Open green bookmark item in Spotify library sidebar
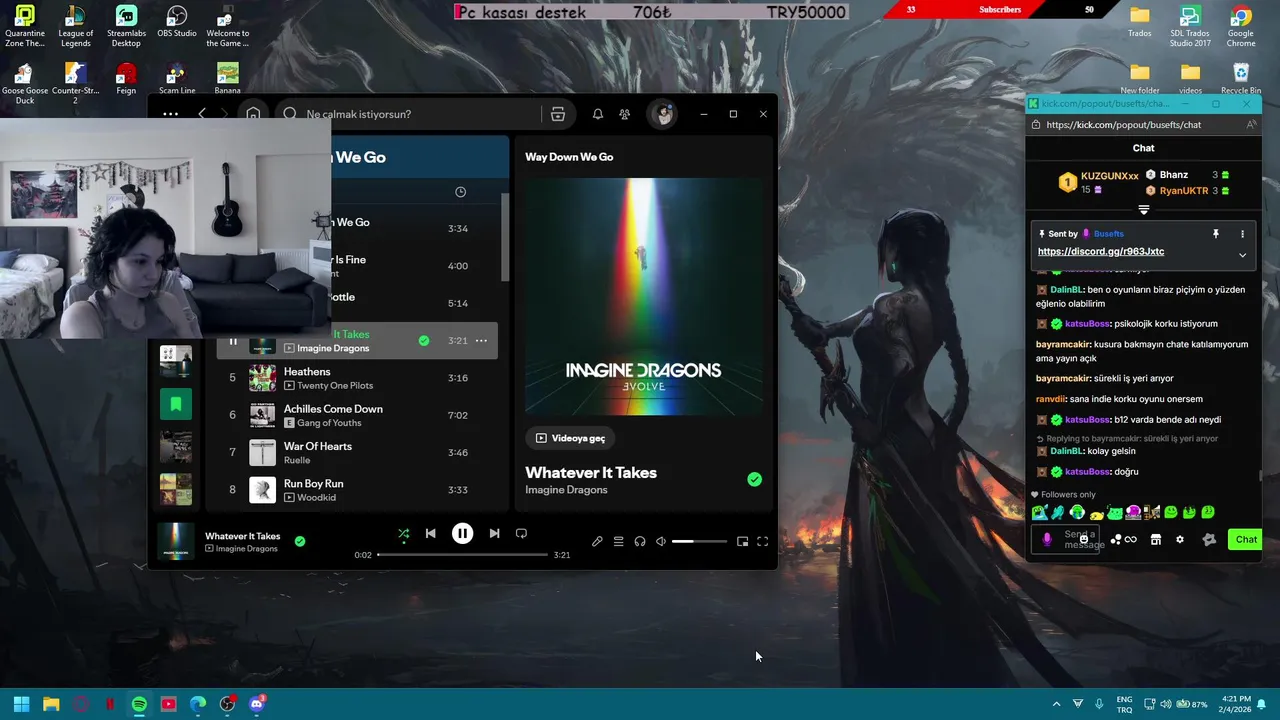Viewport: 1280px width, 720px height. [176, 404]
